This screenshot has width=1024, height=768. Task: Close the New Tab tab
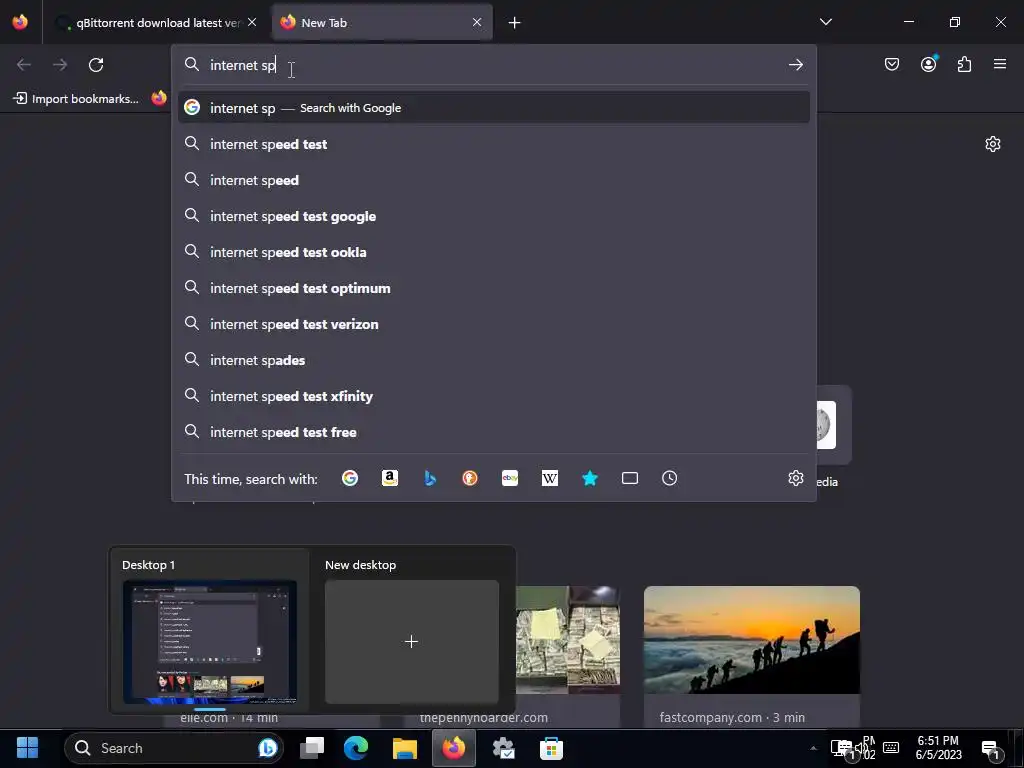477,22
